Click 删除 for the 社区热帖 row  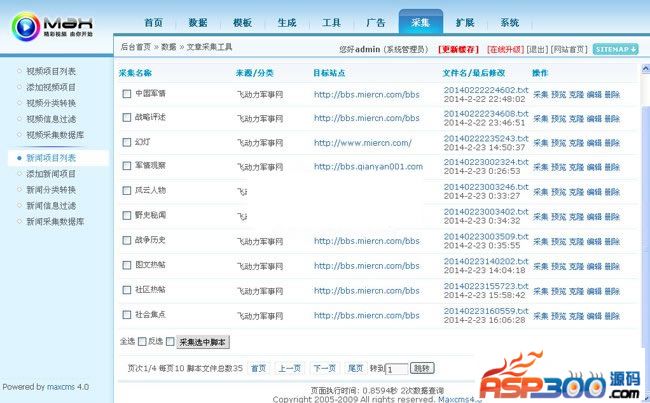pos(612,291)
